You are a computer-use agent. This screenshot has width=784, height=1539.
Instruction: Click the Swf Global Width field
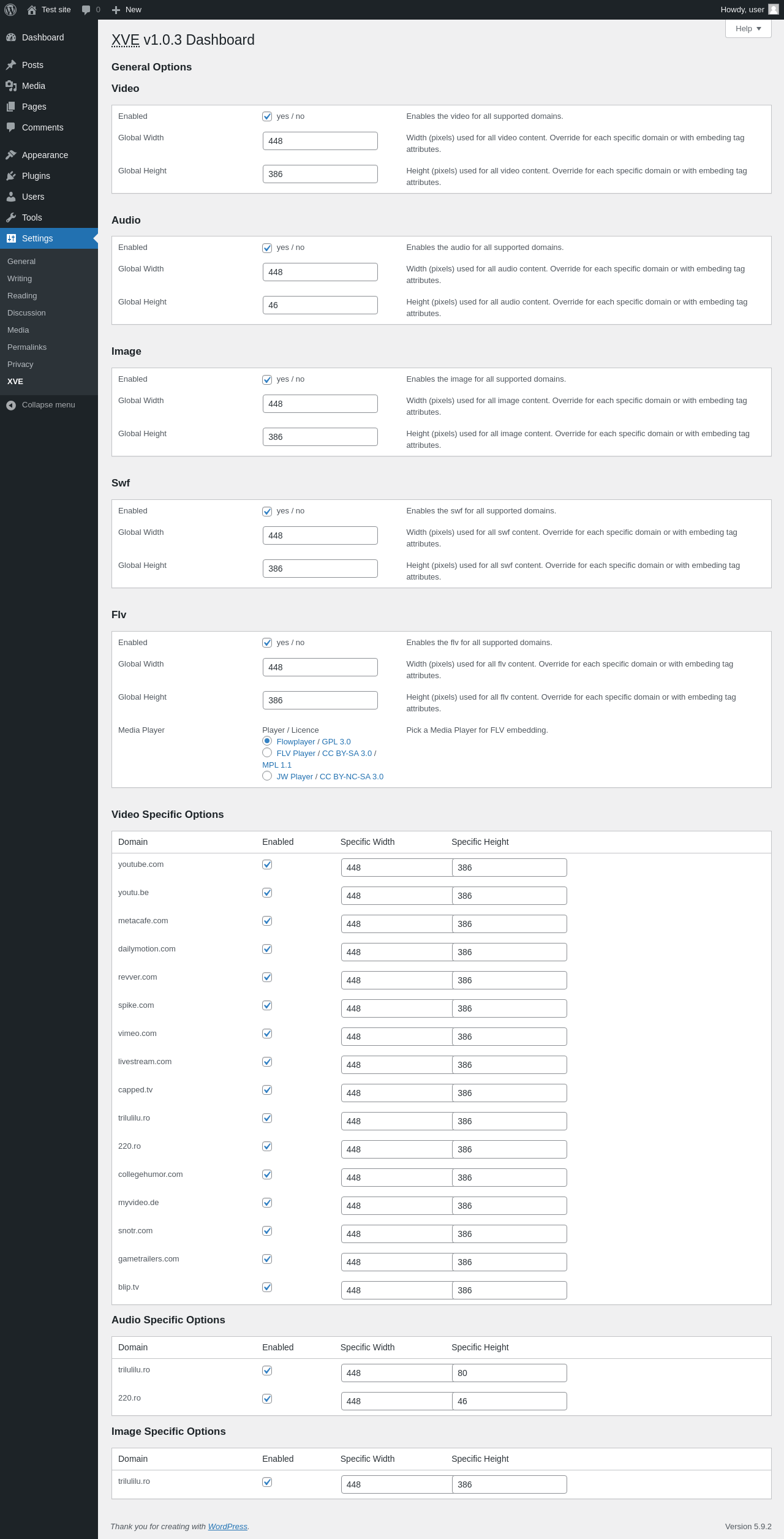[320, 535]
